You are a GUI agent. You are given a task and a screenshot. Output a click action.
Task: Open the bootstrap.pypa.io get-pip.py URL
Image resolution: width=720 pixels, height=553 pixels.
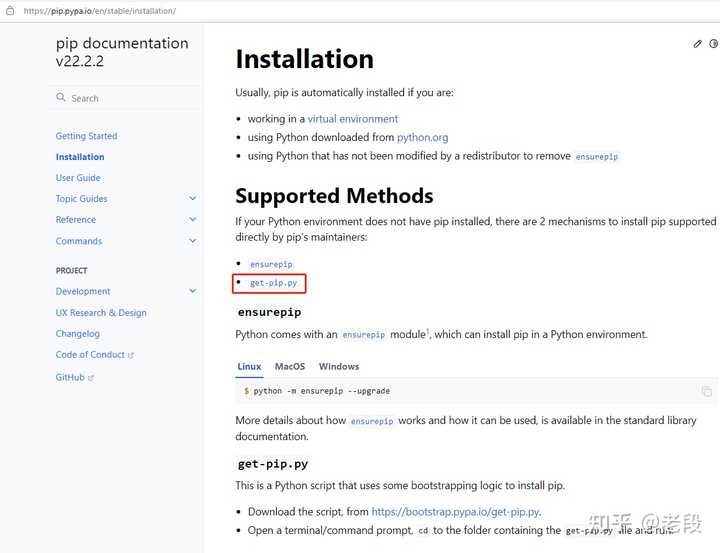pos(455,512)
